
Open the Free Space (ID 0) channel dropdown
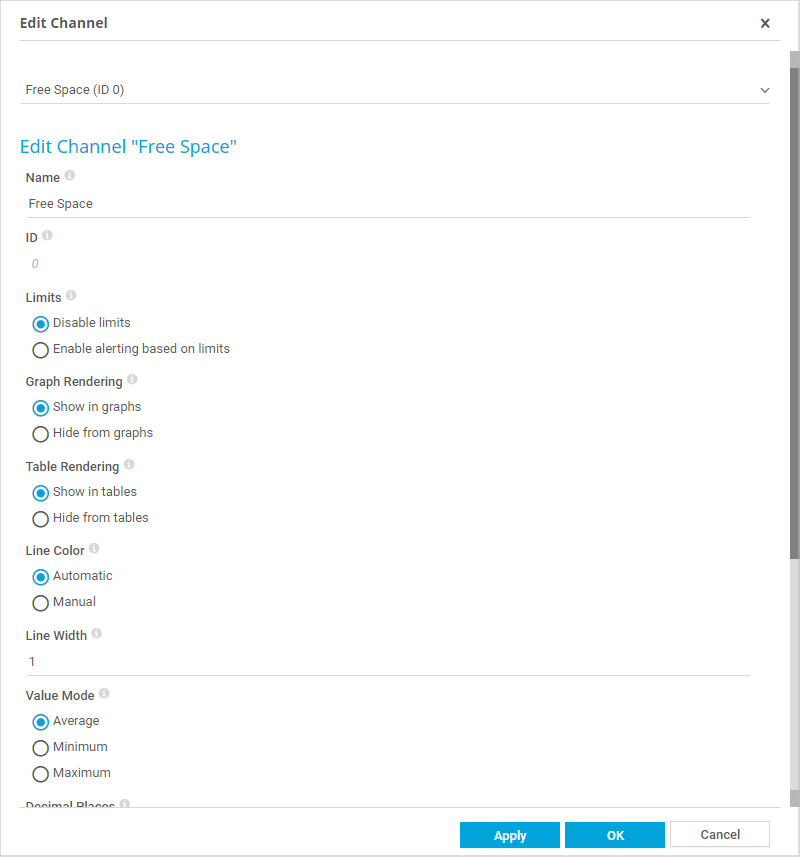click(395, 90)
